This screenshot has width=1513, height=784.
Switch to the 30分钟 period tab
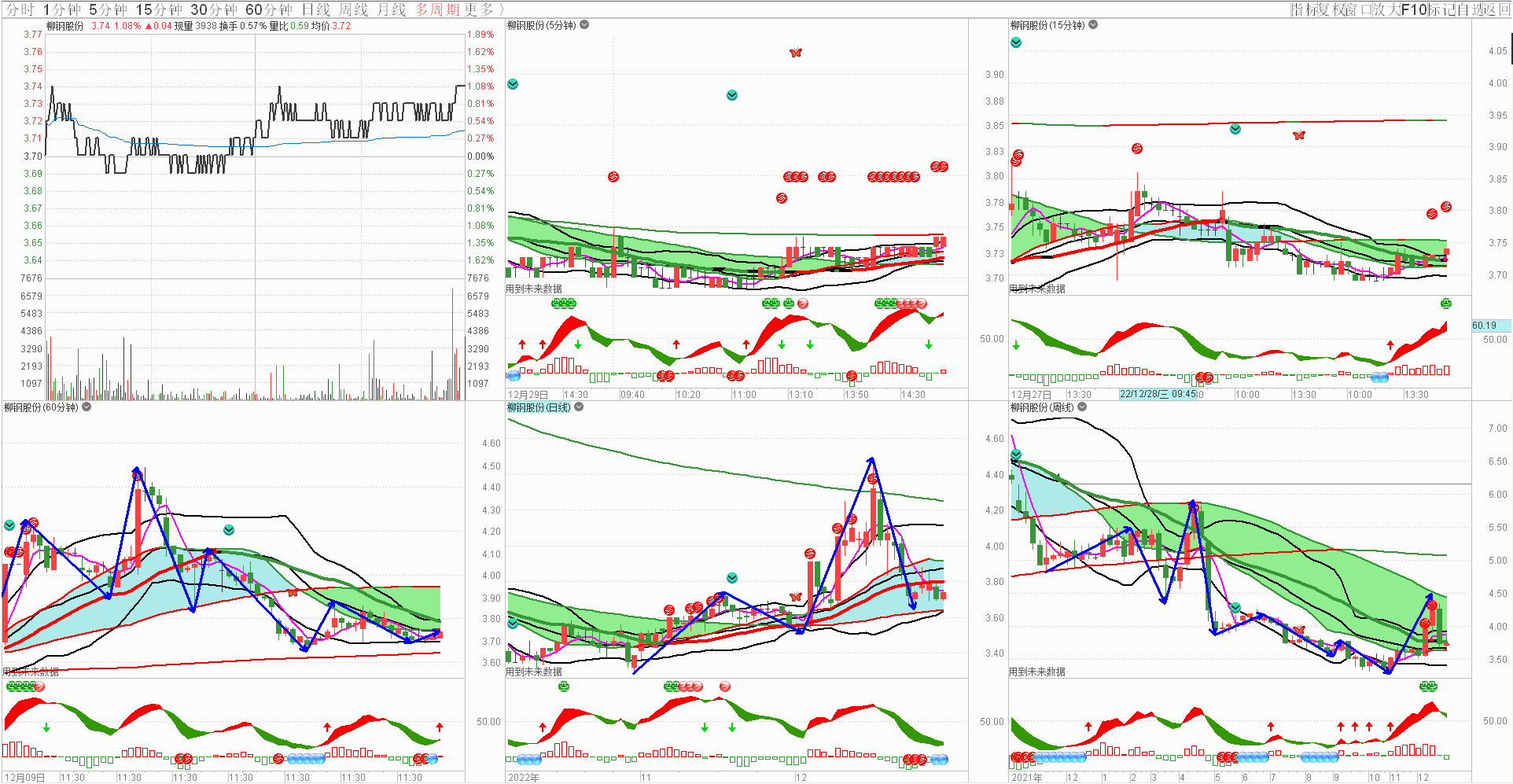coord(214,9)
